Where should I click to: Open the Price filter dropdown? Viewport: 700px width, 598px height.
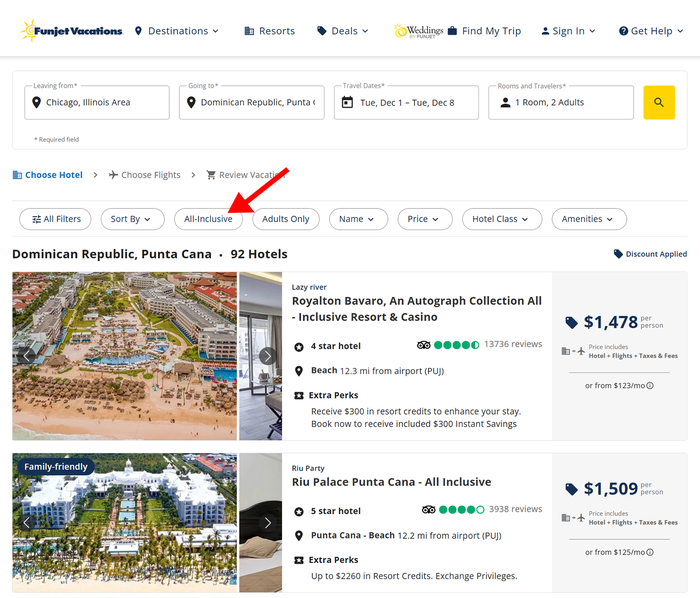point(425,219)
